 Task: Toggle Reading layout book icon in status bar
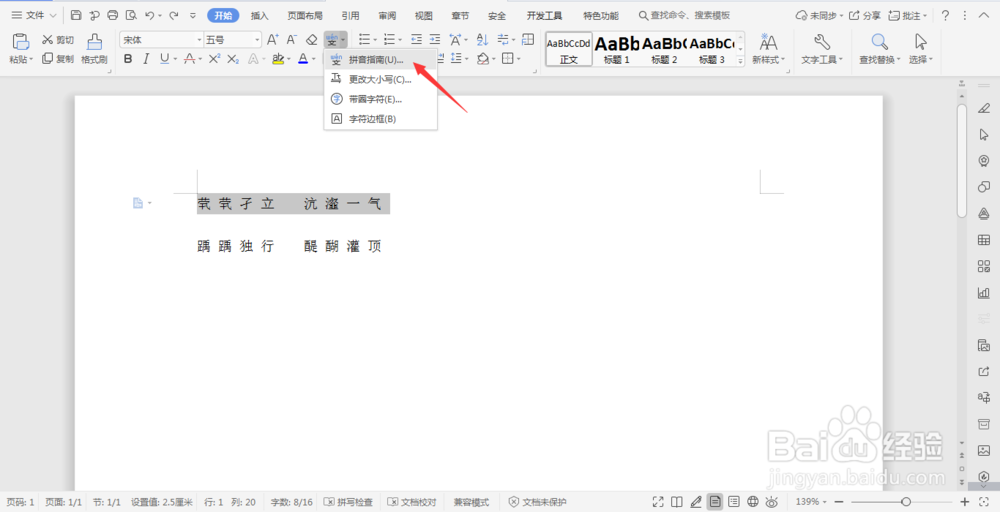677,502
